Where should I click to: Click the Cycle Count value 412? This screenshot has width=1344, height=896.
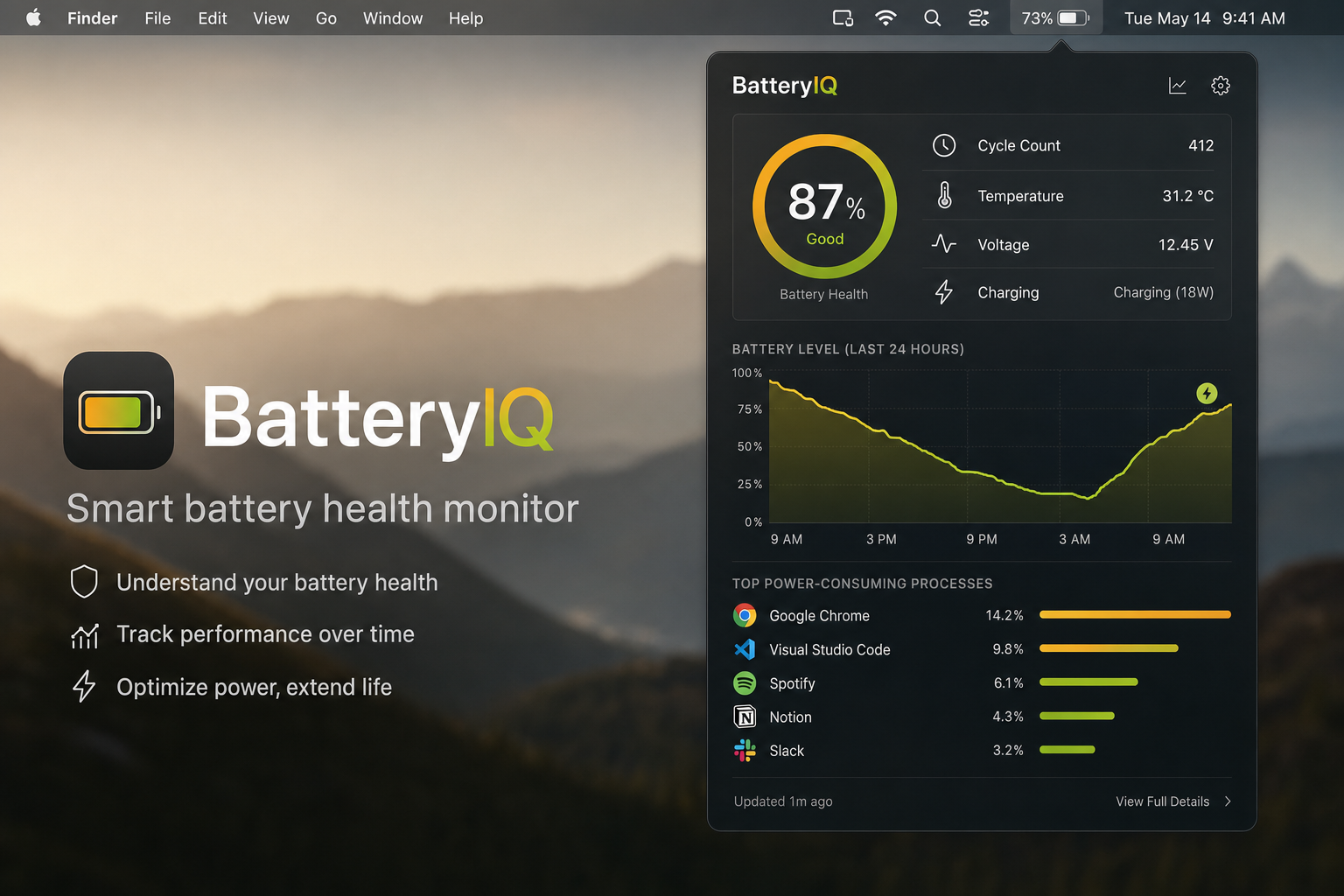[x=1201, y=145]
